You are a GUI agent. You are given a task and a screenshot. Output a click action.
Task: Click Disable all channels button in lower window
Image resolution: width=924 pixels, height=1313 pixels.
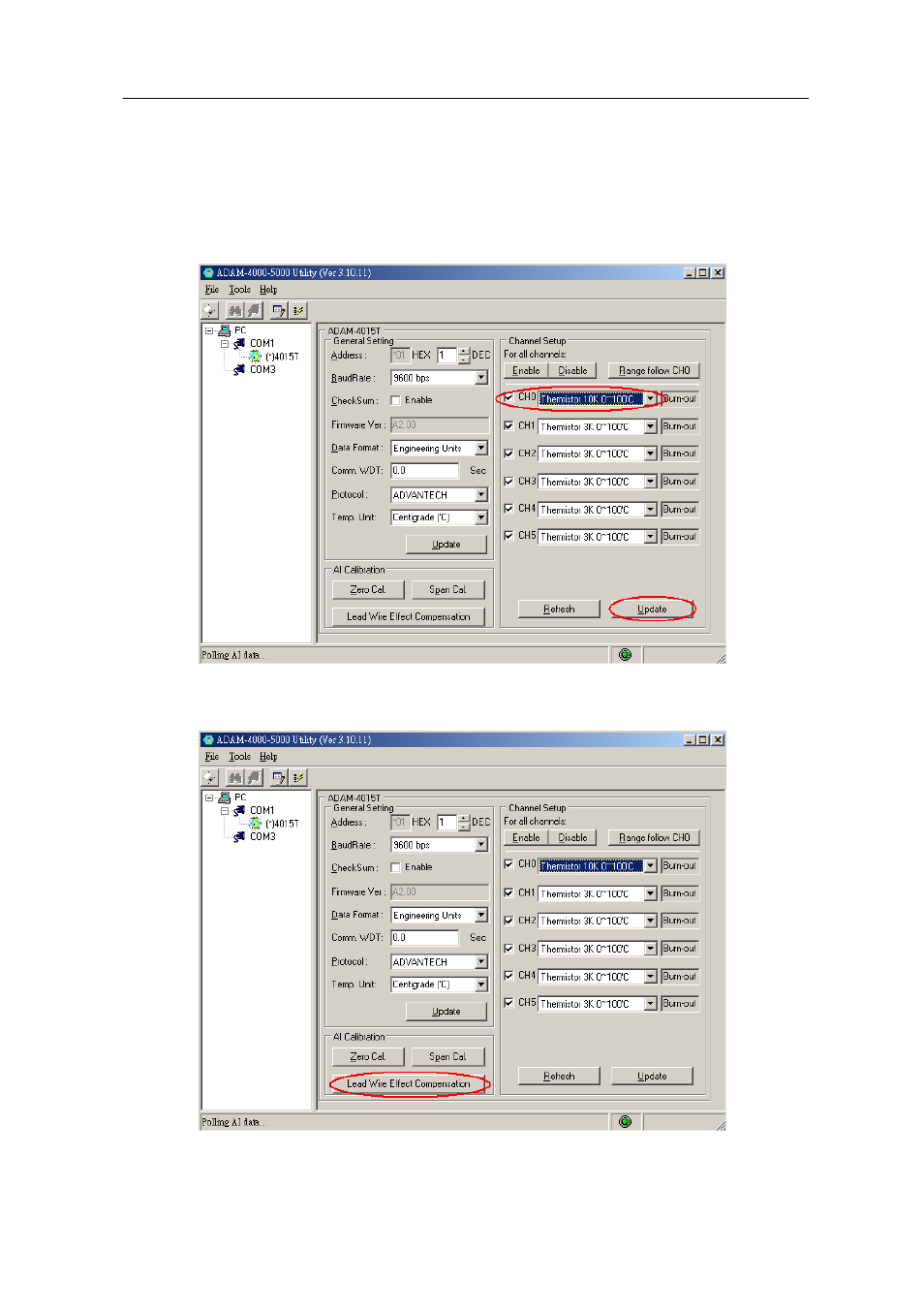[572, 837]
